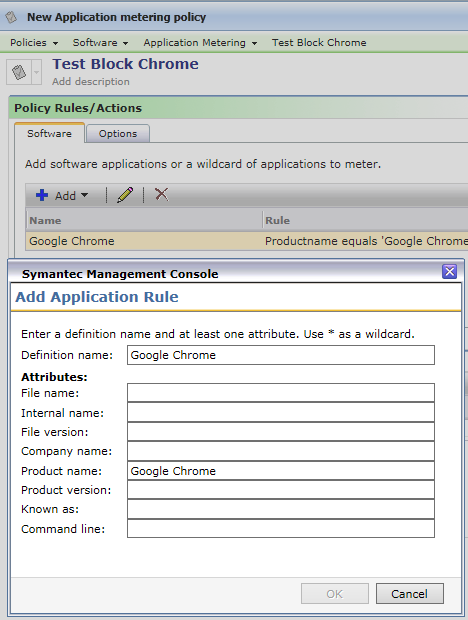Click the Internal name input field
The height and width of the screenshot is (620, 468).
(x=281, y=412)
